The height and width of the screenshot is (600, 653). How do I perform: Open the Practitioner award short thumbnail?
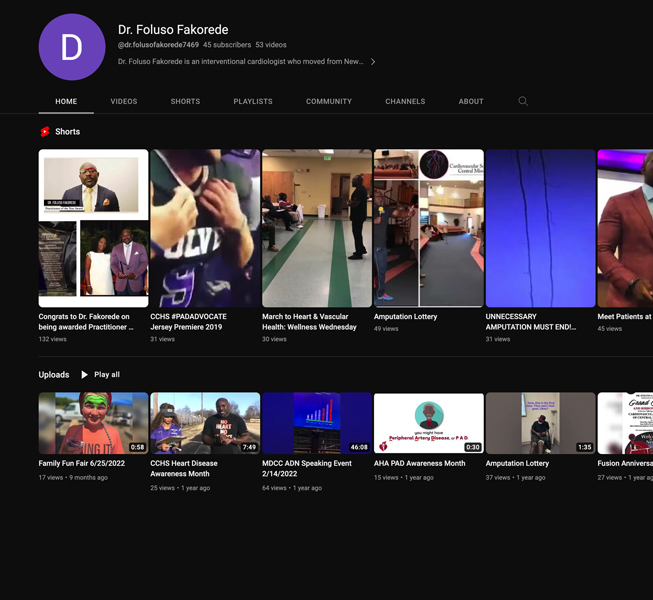tap(93, 228)
